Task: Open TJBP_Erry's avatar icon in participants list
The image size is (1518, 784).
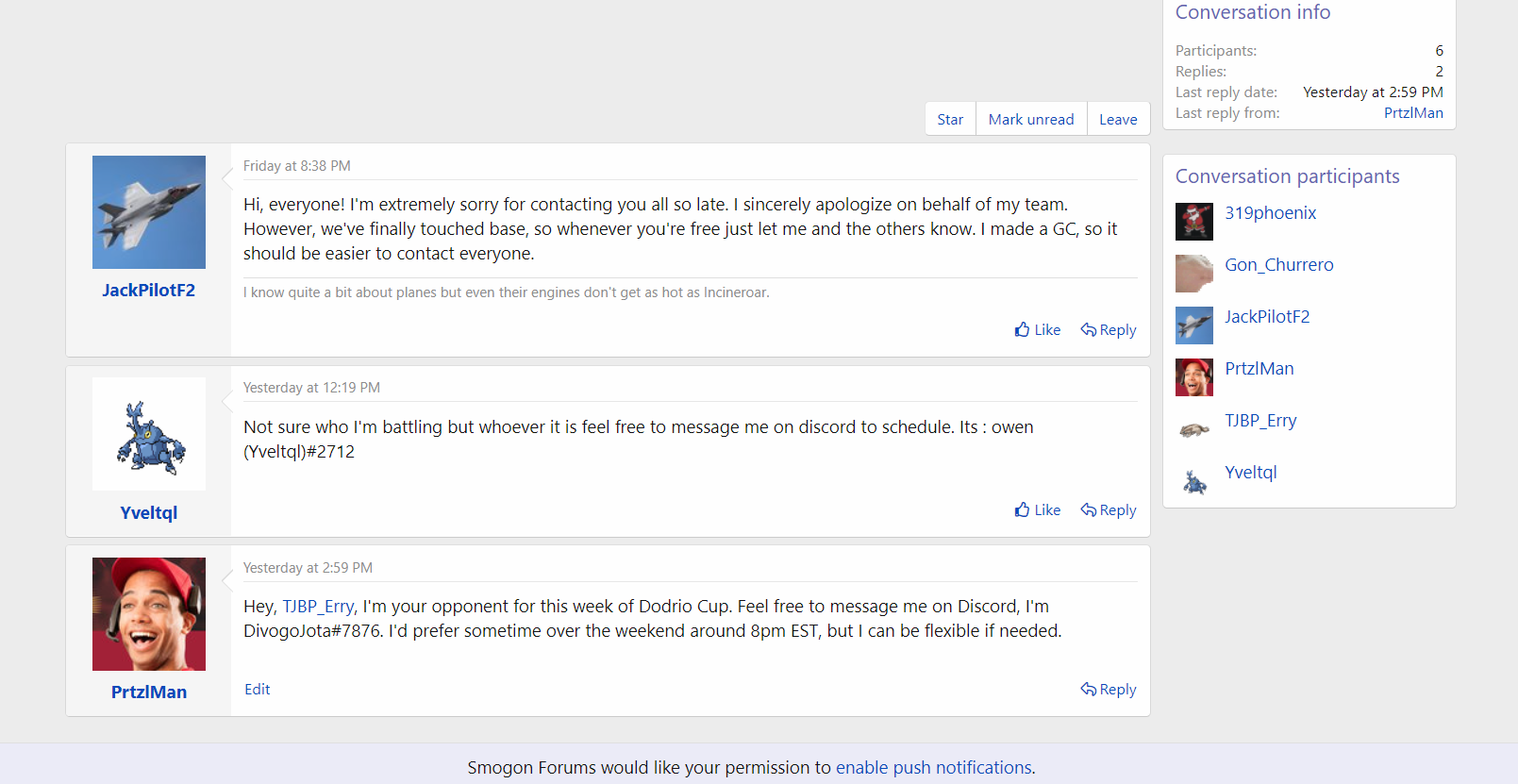Action: pyautogui.click(x=1193, y=429)
